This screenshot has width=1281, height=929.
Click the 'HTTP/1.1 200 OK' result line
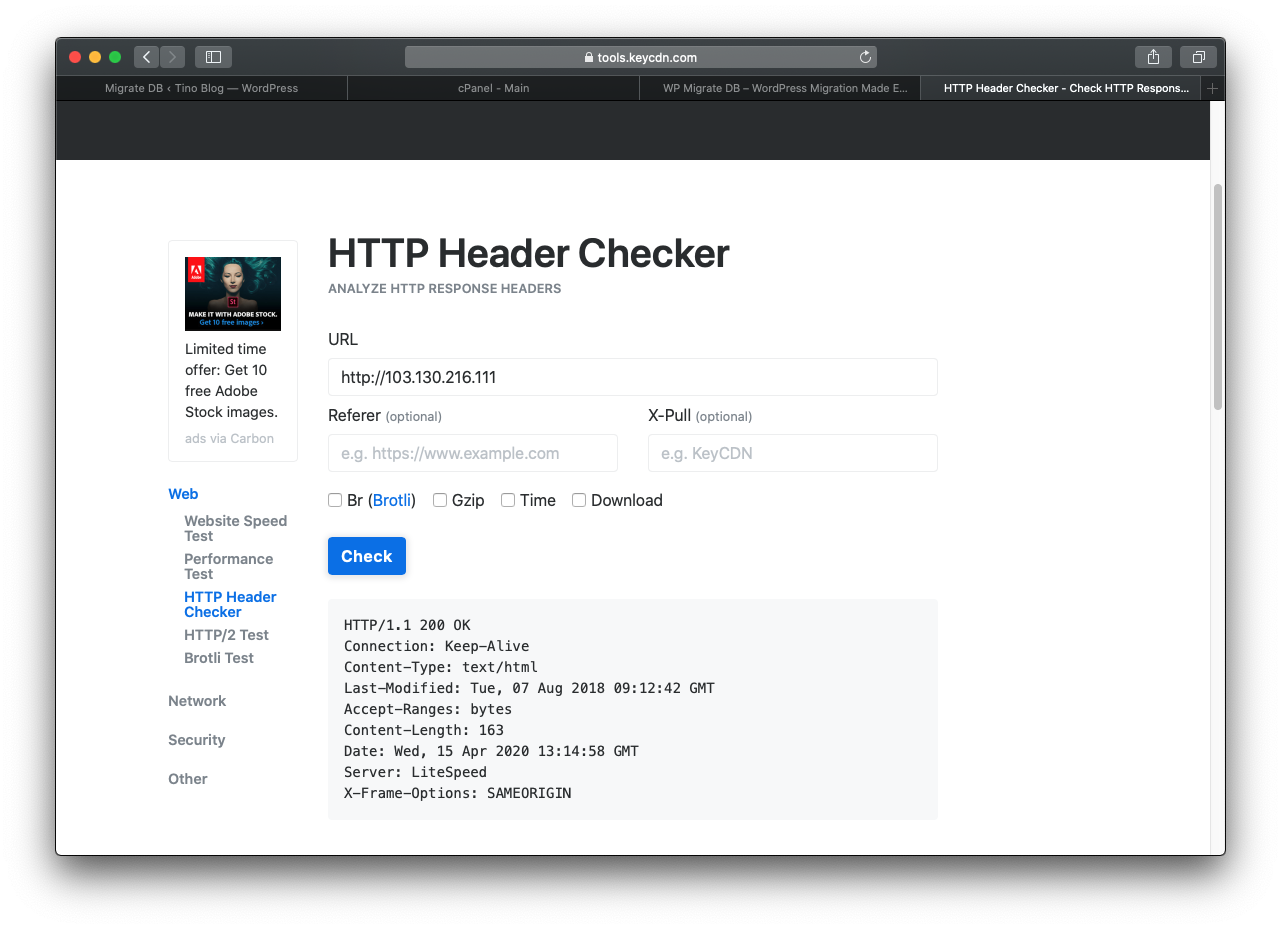(x=407, y=625)
